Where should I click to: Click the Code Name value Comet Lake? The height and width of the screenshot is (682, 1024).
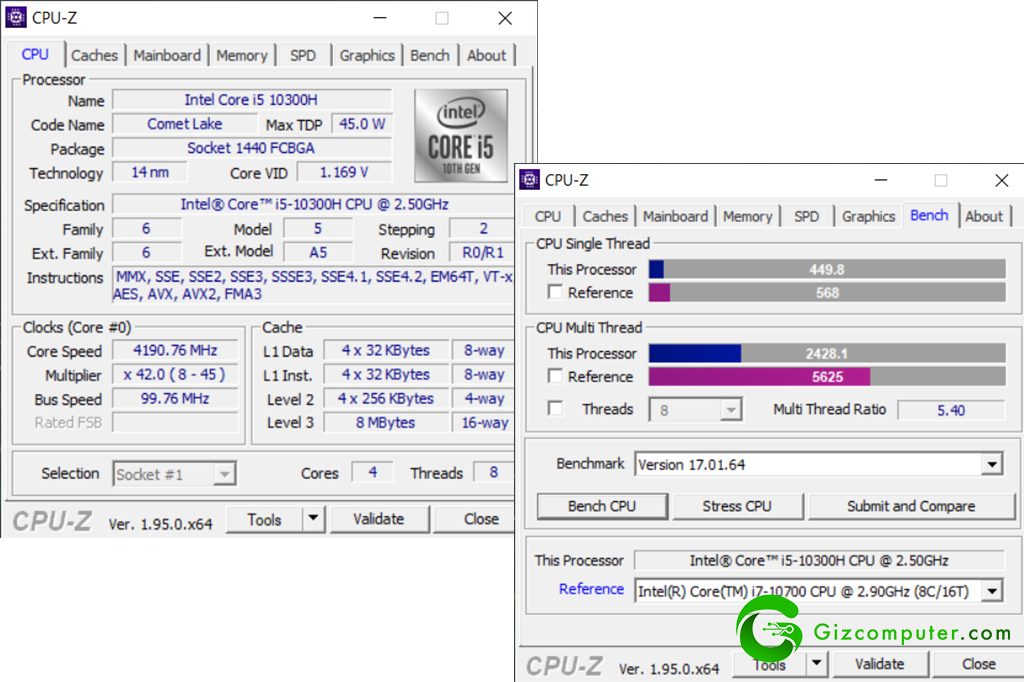point(185,123)
